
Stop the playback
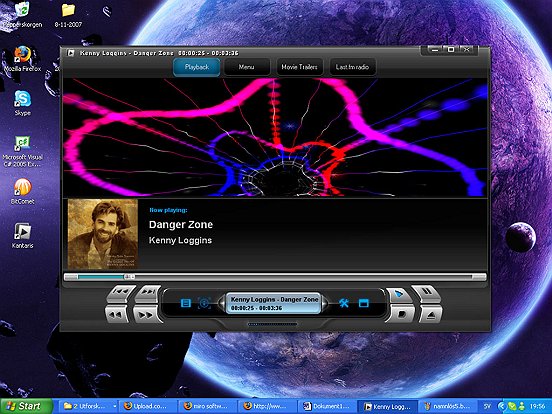click(x=400, y=314)
